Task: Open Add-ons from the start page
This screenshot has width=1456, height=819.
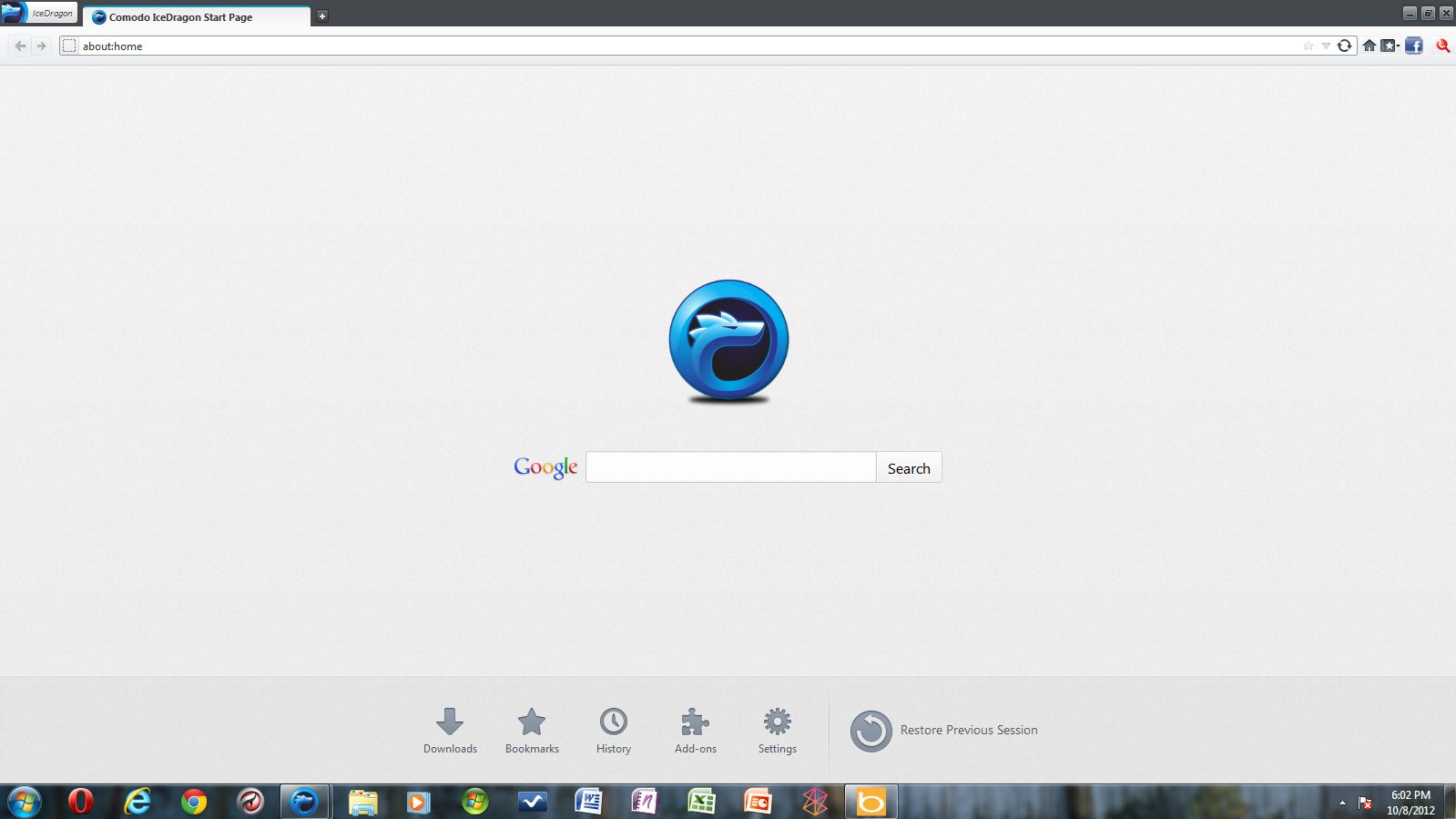Action: coord(696,731)
